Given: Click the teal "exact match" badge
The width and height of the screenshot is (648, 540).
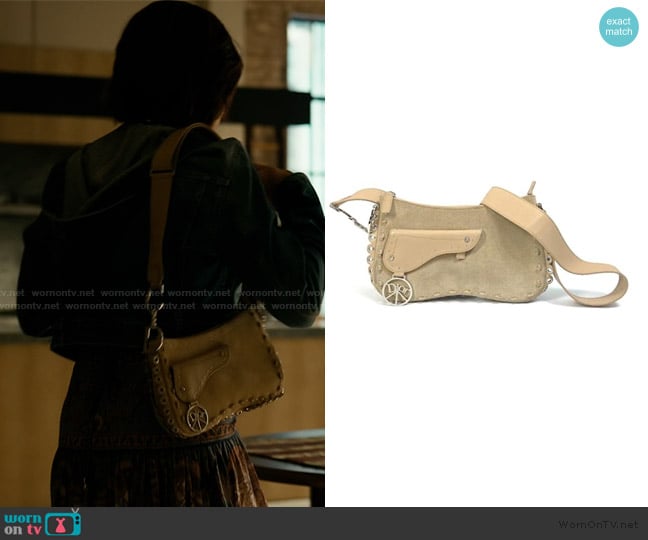Looking at the screenshot, I should pyautogui.click(x=619, y=27).
